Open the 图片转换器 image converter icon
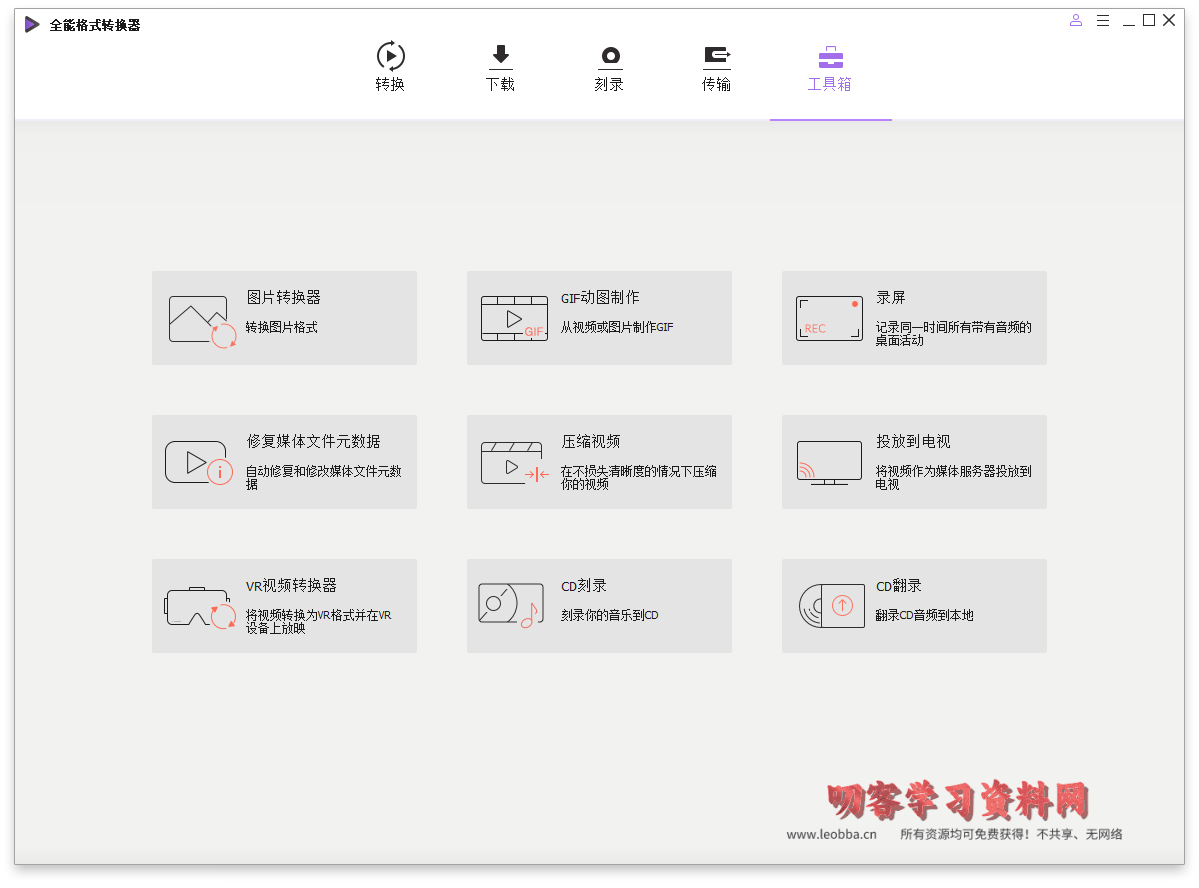This screenshot has height=888, width=1199. 203,320
